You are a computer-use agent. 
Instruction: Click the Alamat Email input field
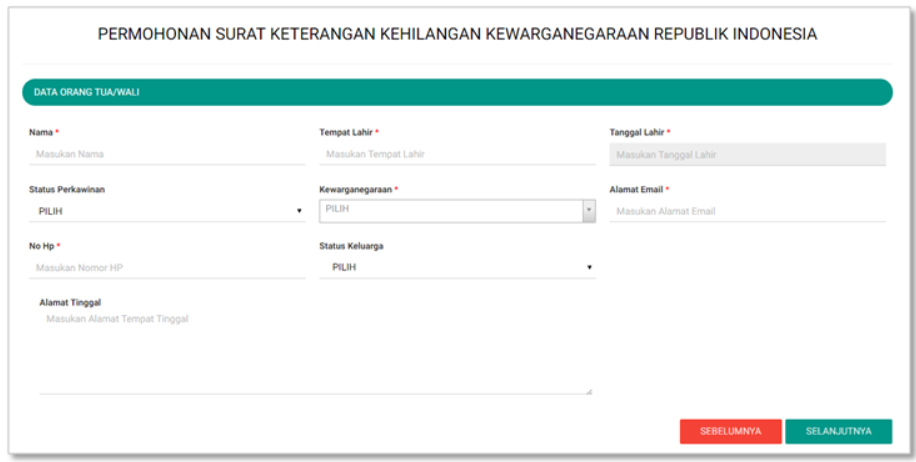pos(747,211)
